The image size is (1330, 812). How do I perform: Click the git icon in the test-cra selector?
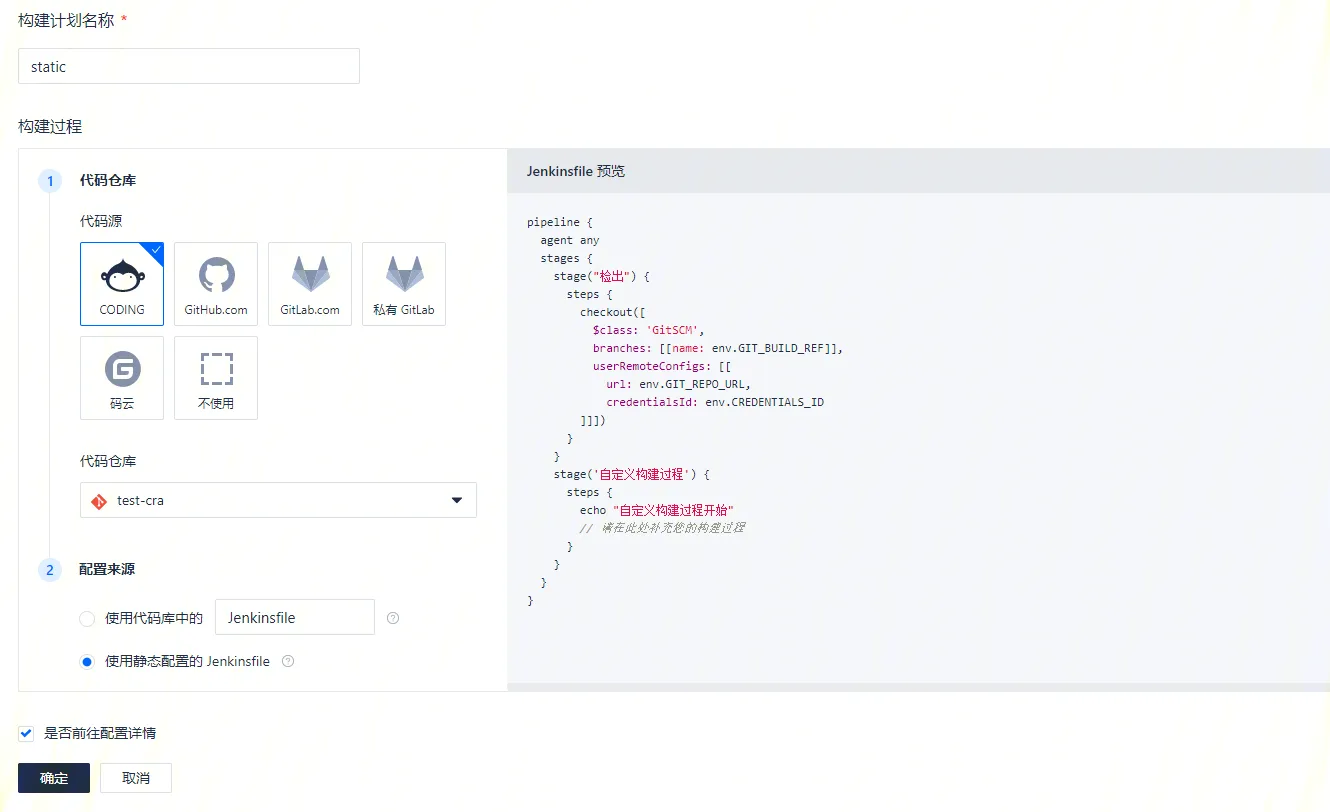pyautogui.click(x=99, y=501)
